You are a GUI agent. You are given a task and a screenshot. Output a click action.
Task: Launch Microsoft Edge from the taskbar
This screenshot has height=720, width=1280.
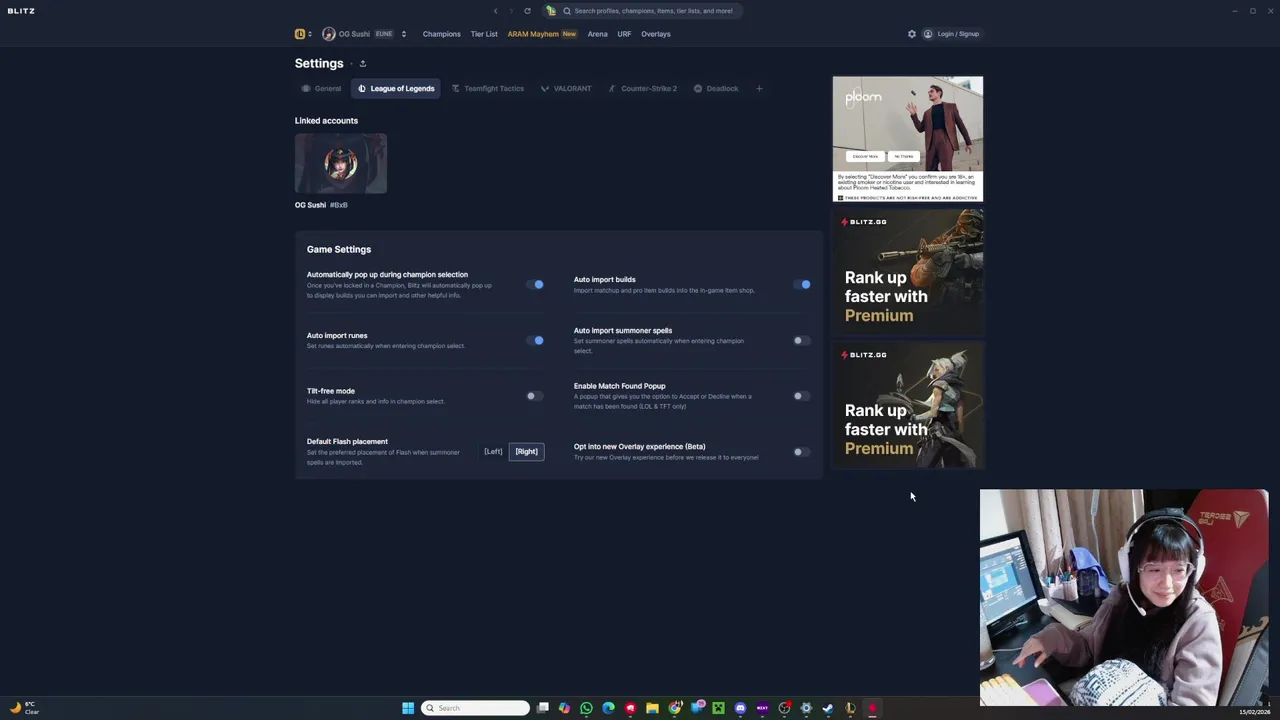(608, 708)
